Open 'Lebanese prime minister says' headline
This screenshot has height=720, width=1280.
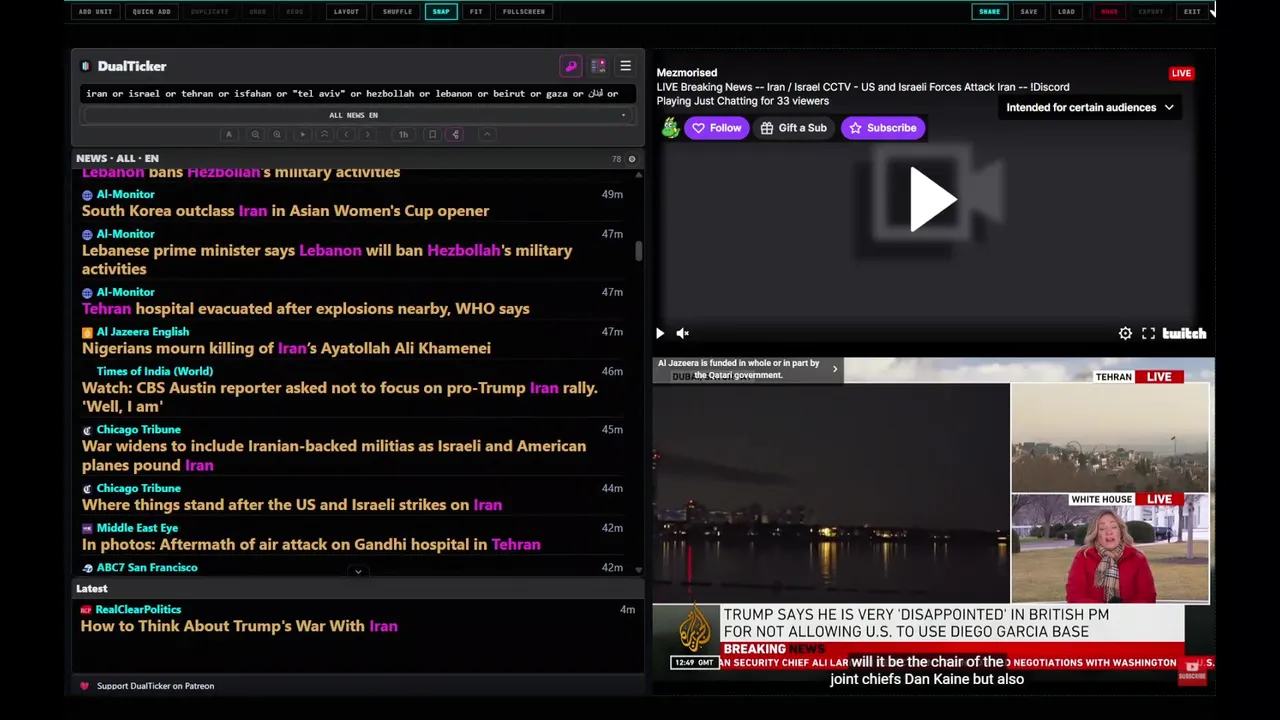(x=327, y=260)
